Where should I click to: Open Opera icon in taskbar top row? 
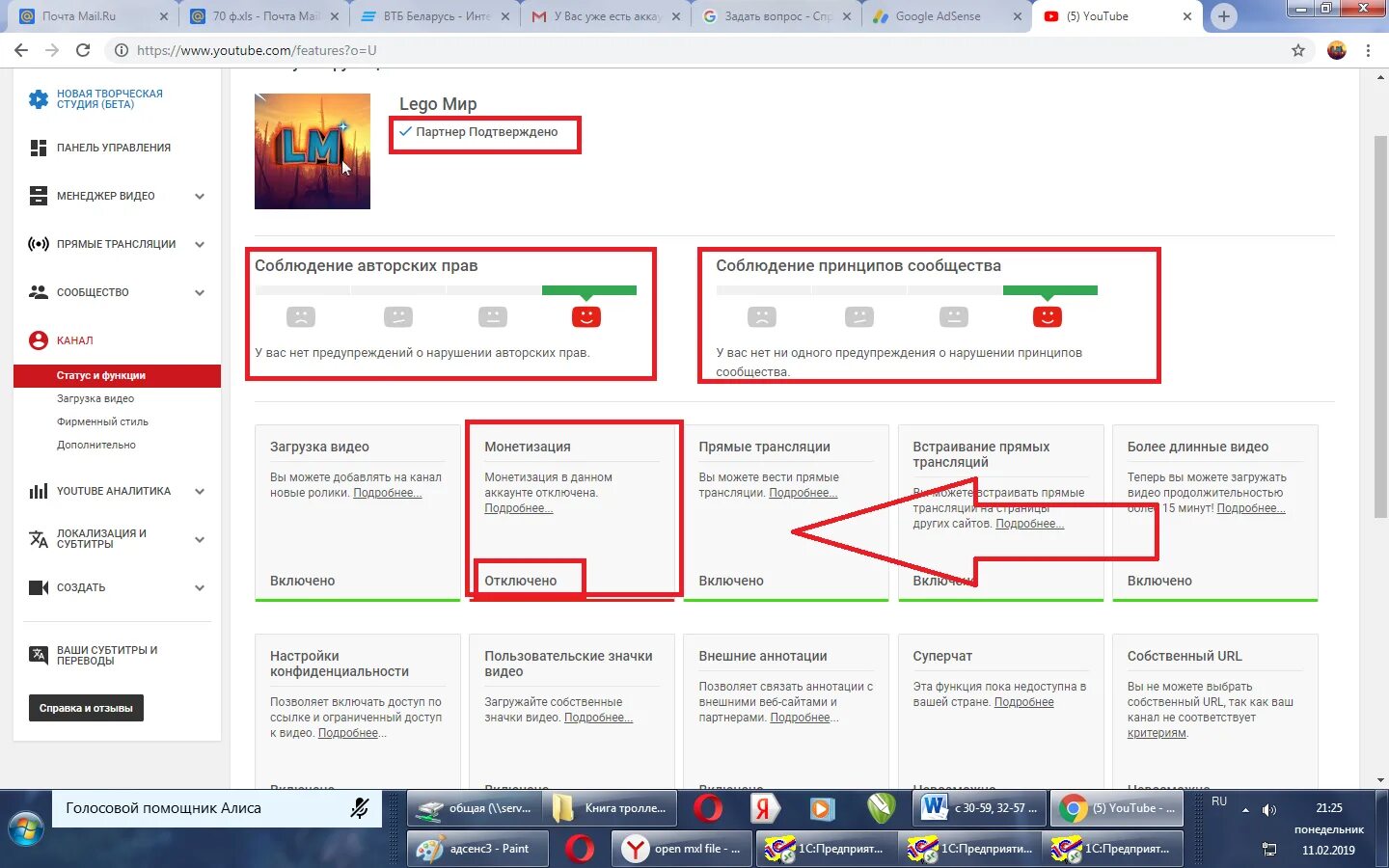pos(708,808)
